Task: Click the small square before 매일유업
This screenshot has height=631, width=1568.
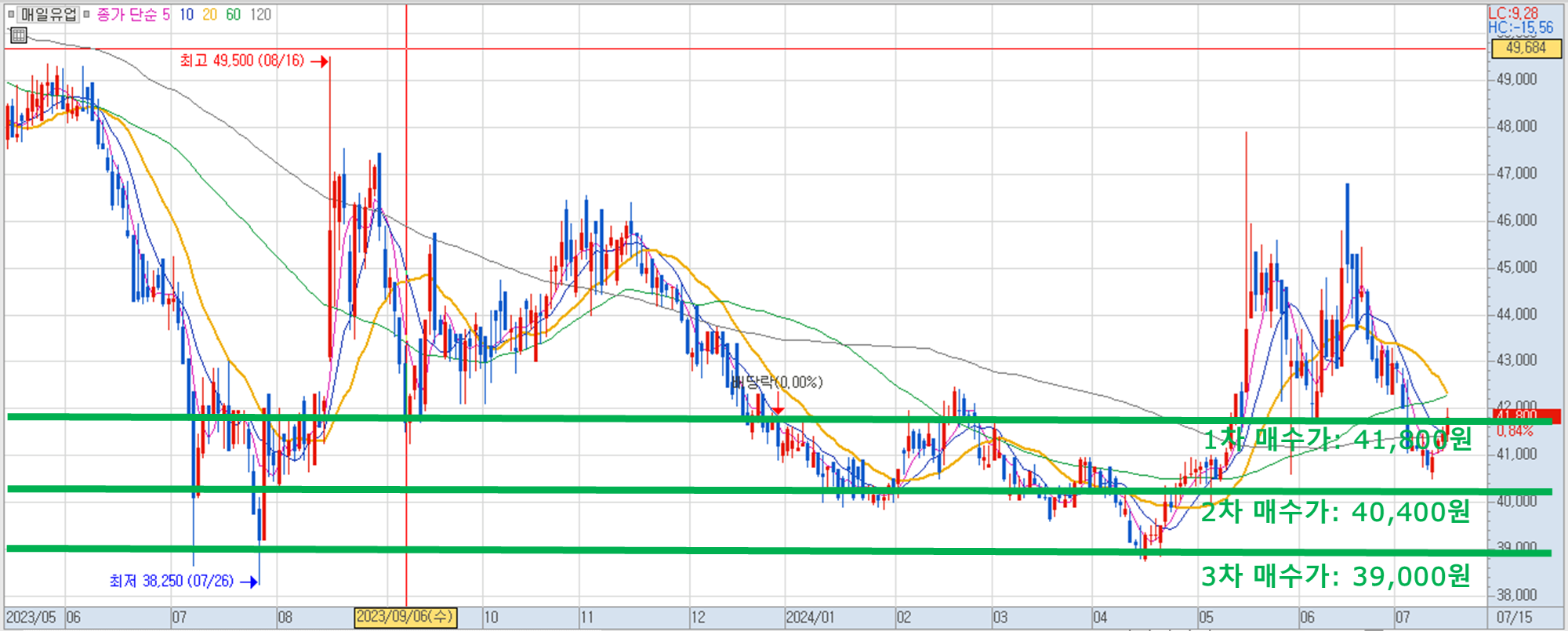Action: (11, 14)
